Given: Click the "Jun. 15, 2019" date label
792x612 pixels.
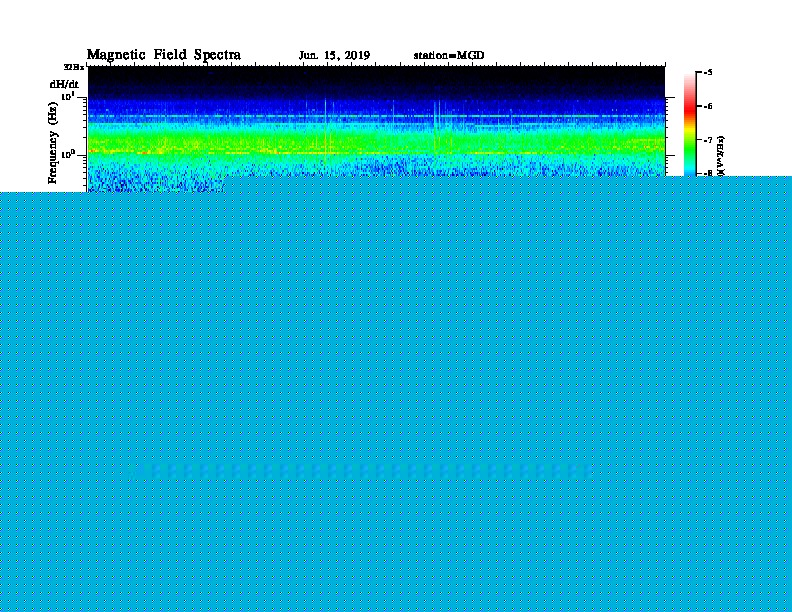Looking at the screenshot, I should click(334, 56).
